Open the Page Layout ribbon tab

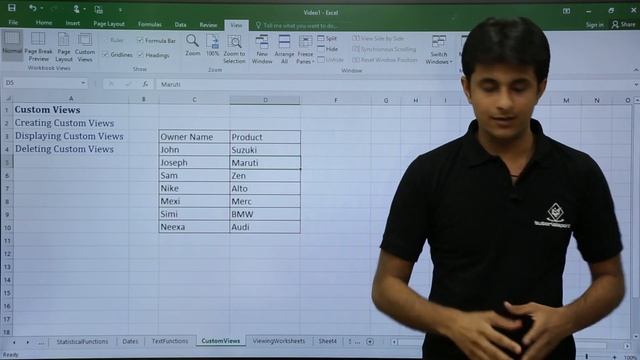tap(109, 24)
